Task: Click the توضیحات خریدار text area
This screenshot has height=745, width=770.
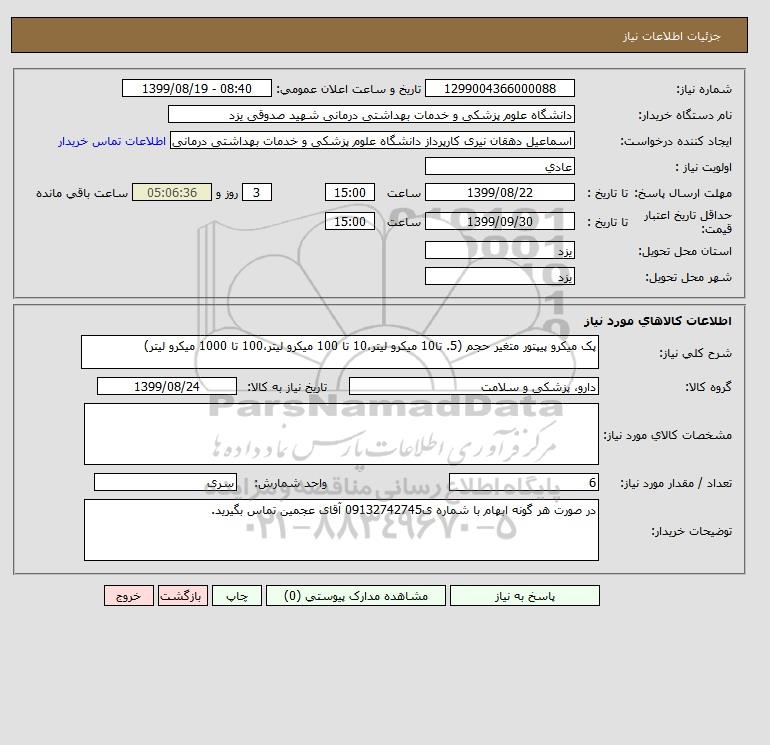Action: 341,530
